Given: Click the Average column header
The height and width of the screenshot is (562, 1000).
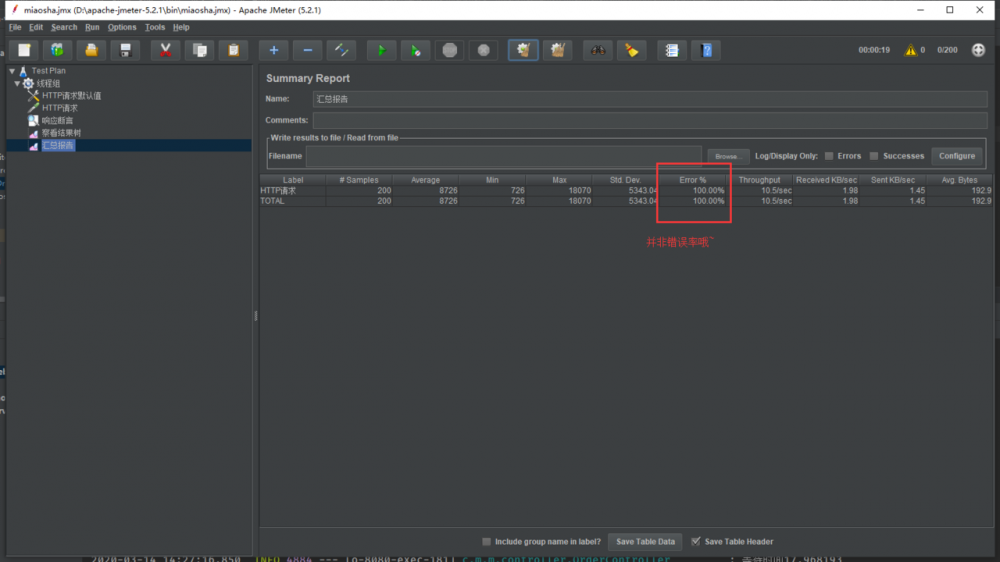Looking at the screenshot, I should (x=425, y=180).
